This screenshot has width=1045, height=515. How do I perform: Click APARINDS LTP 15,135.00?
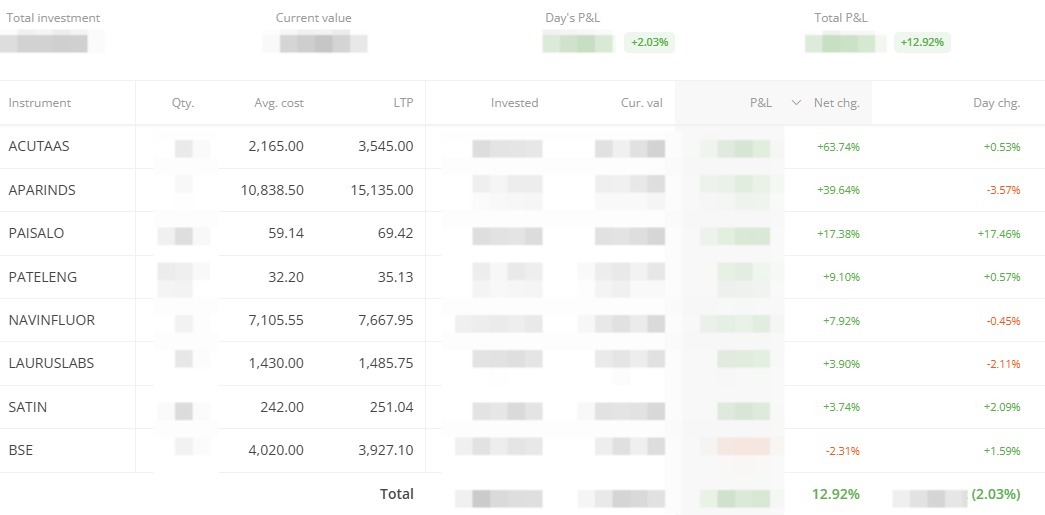pyautogui.click(x=382, y=190)
